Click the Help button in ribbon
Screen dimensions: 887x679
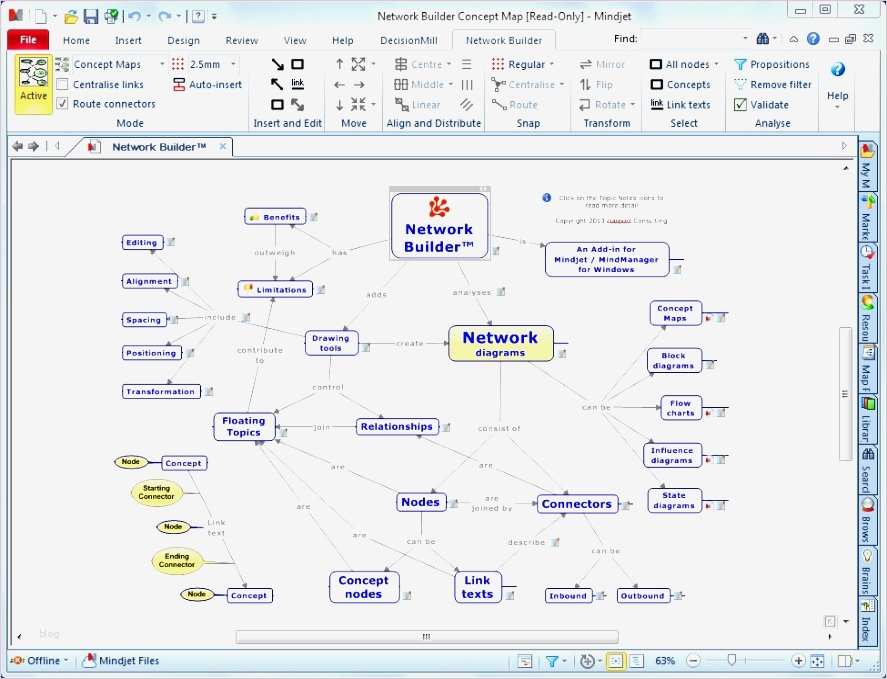tap(837, 83)
